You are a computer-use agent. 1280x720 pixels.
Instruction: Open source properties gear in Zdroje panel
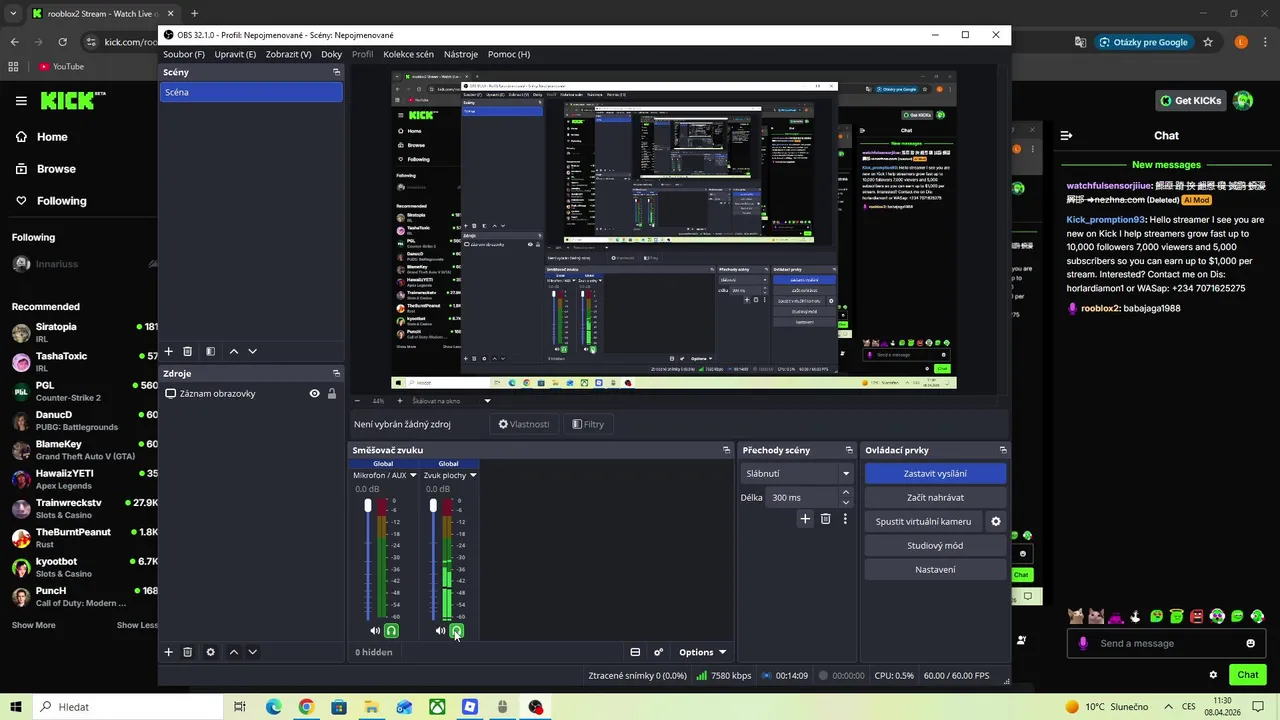click(x=210, y=652)
